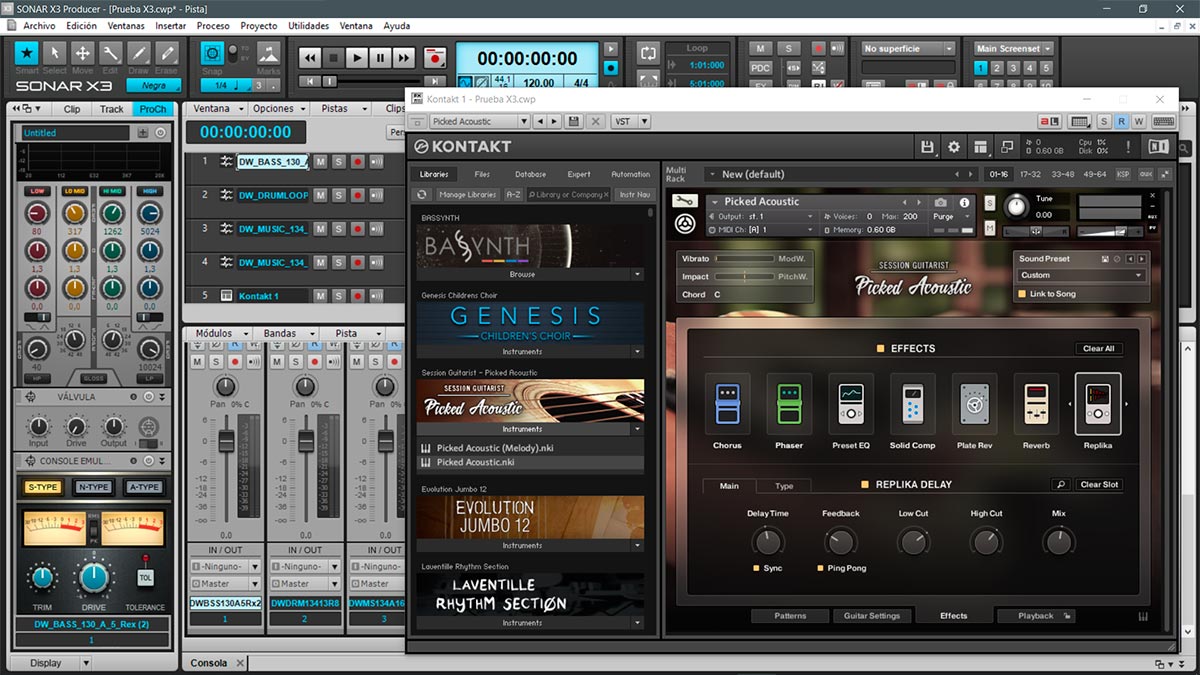
Task: Select the Solid Comp effect
Action: click(x=913, y=404)
